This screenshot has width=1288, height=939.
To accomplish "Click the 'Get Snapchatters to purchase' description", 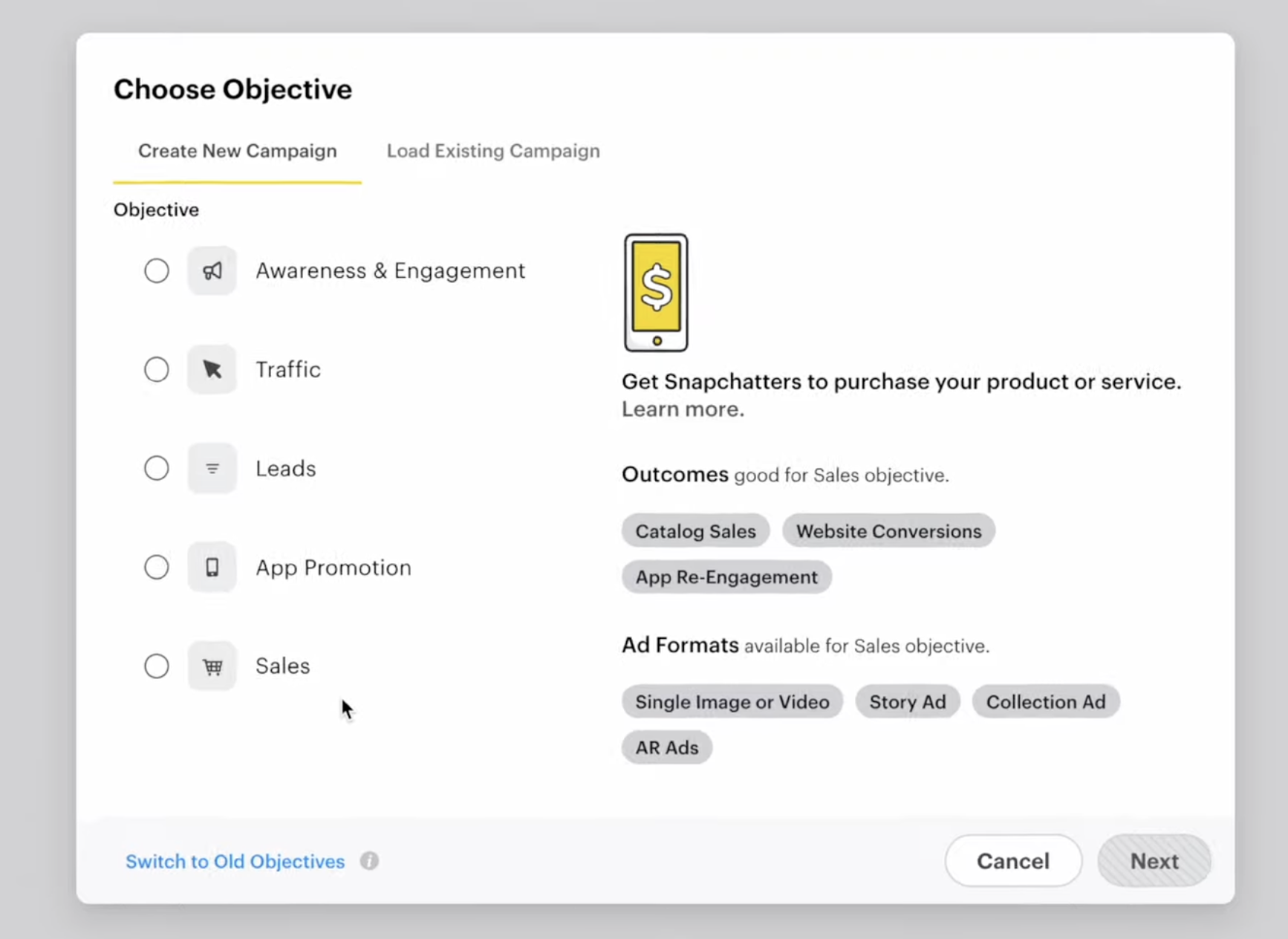I will pyautogui.click(x=902, y=382).
